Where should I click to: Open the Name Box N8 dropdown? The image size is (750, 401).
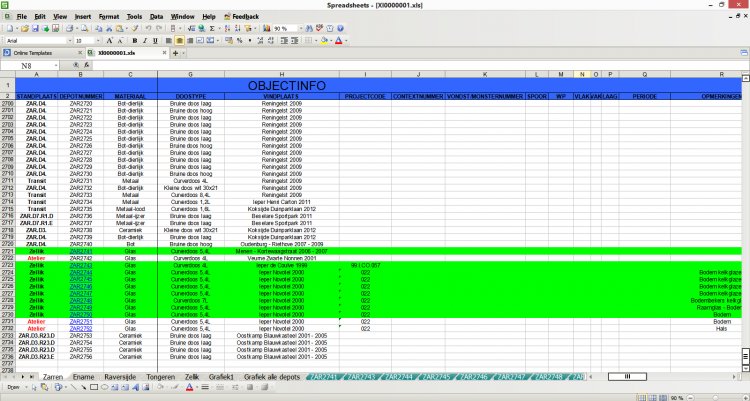(56, 66)
